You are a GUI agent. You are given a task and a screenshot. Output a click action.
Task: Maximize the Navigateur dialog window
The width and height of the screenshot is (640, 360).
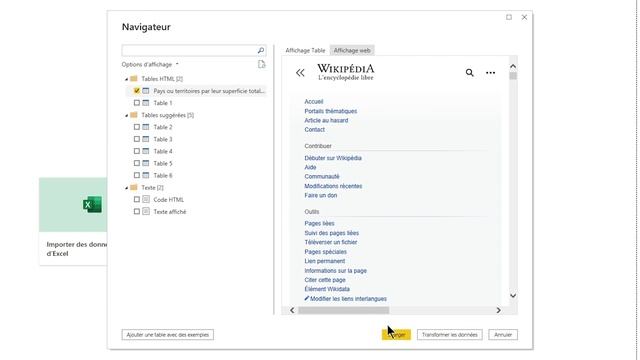(x=509, y=17)
